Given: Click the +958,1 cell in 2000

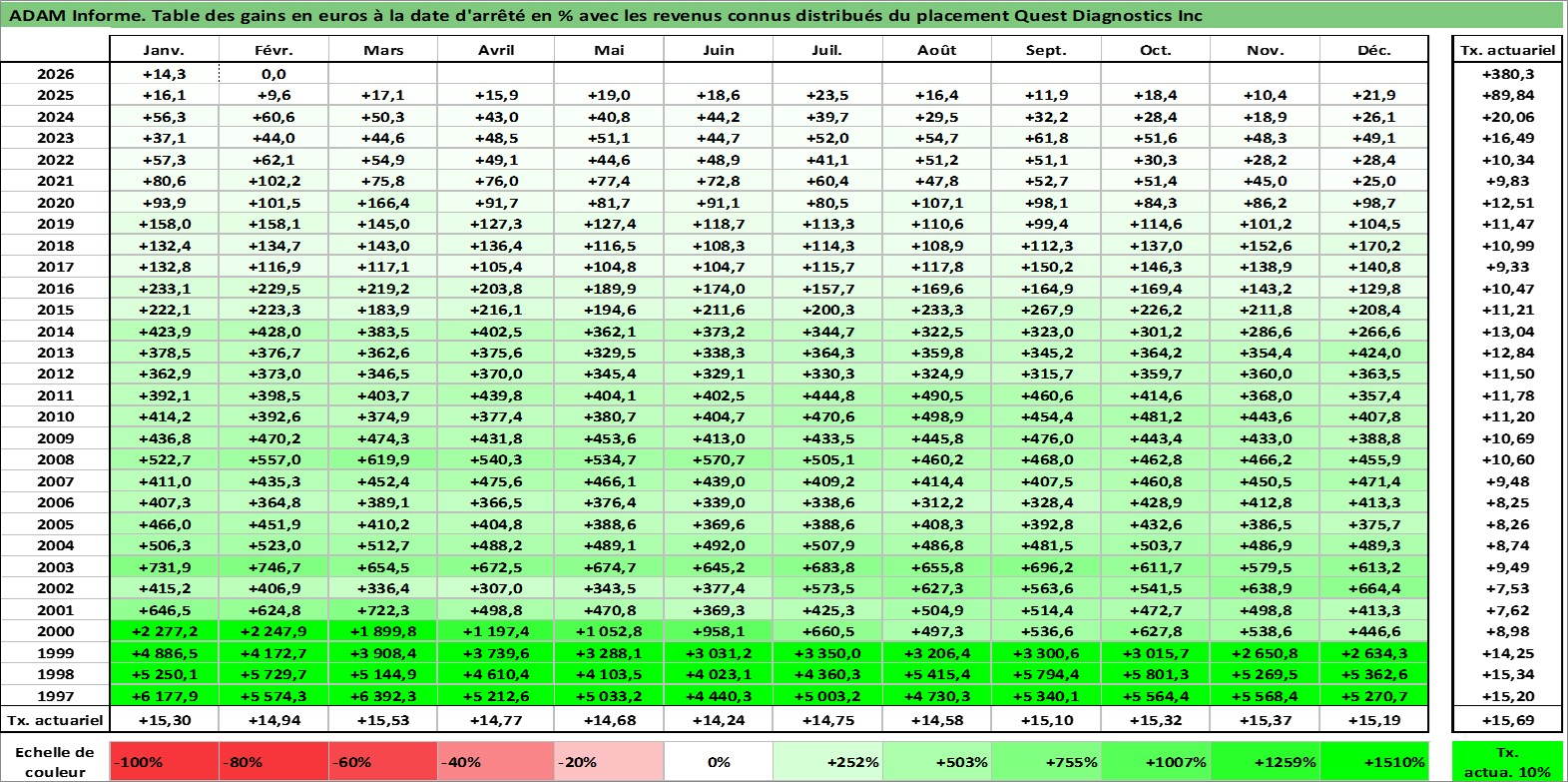Looking at the screenshot, I should (719, 631).
